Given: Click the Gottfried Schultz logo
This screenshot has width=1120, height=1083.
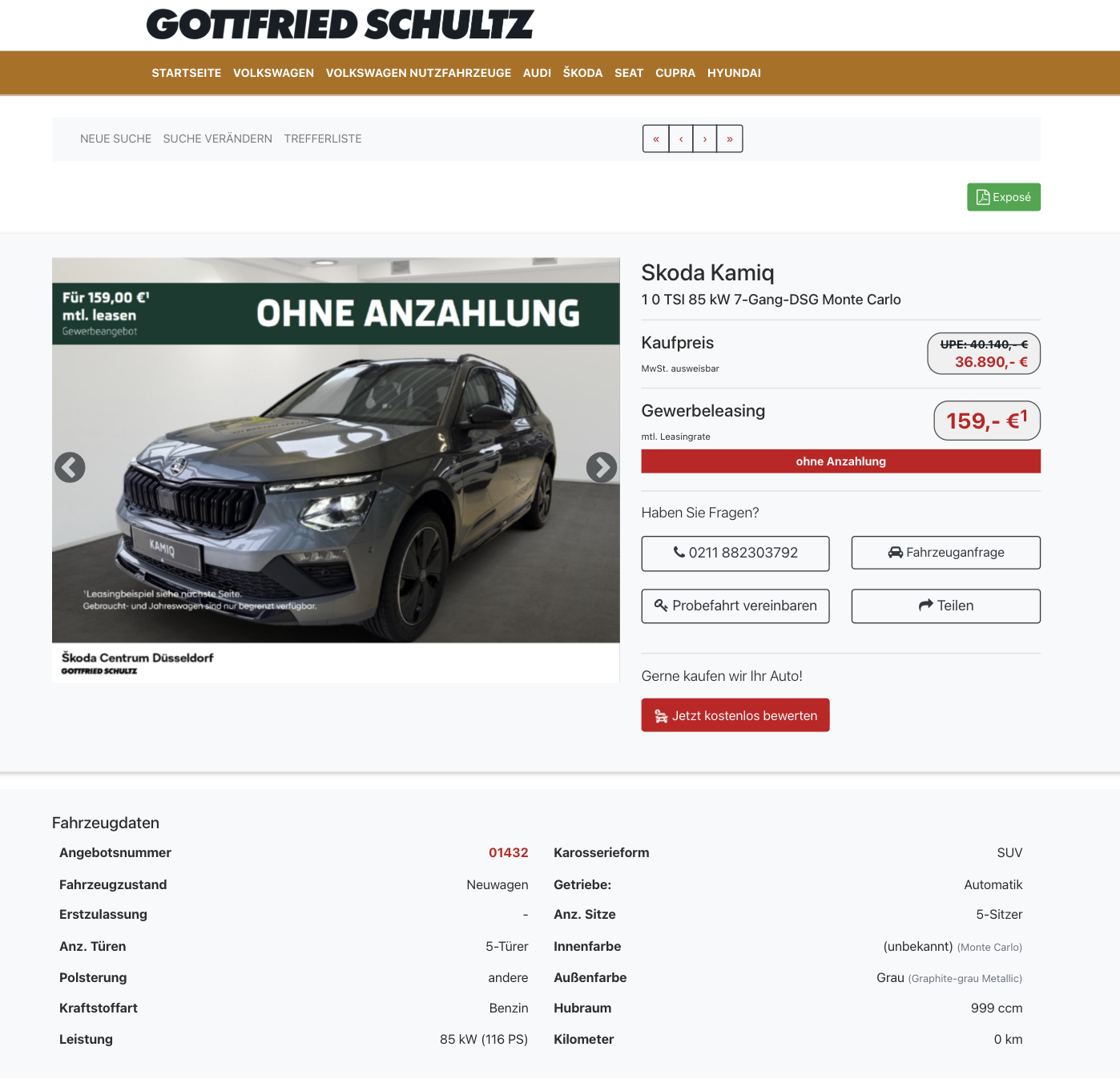Looking at the screenshot, I should pos(340,25).
